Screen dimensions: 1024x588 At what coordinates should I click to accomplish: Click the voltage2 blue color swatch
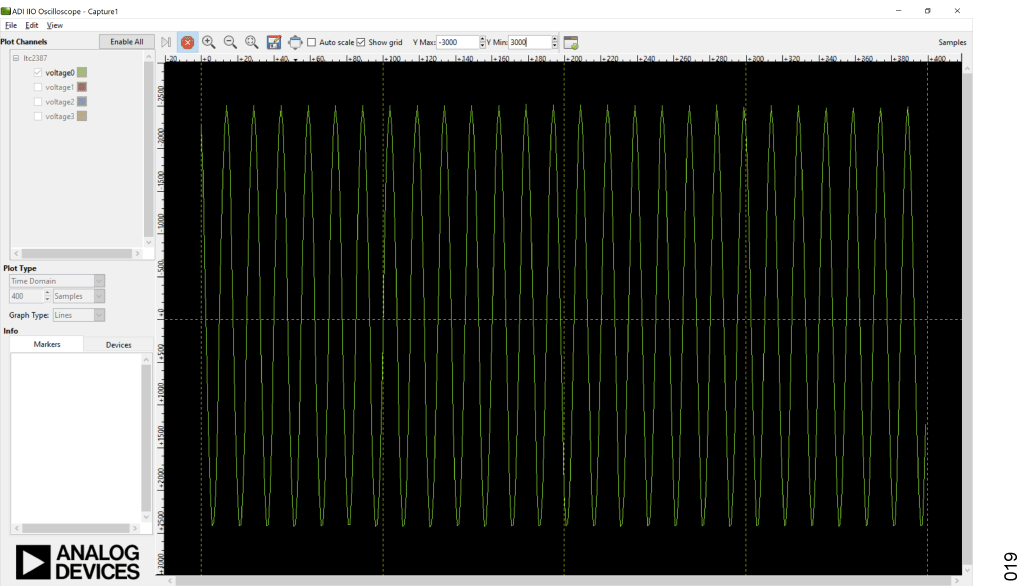[82, 102]
